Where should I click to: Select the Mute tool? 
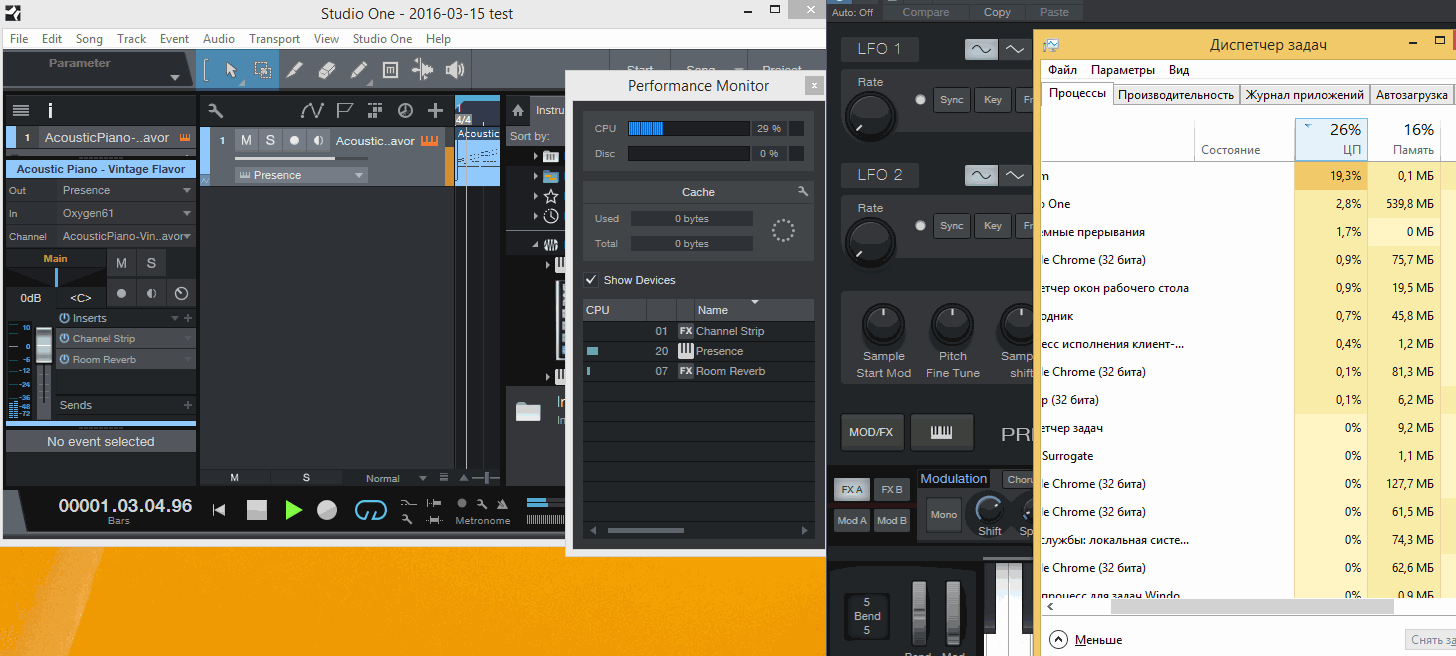point(390,70)
